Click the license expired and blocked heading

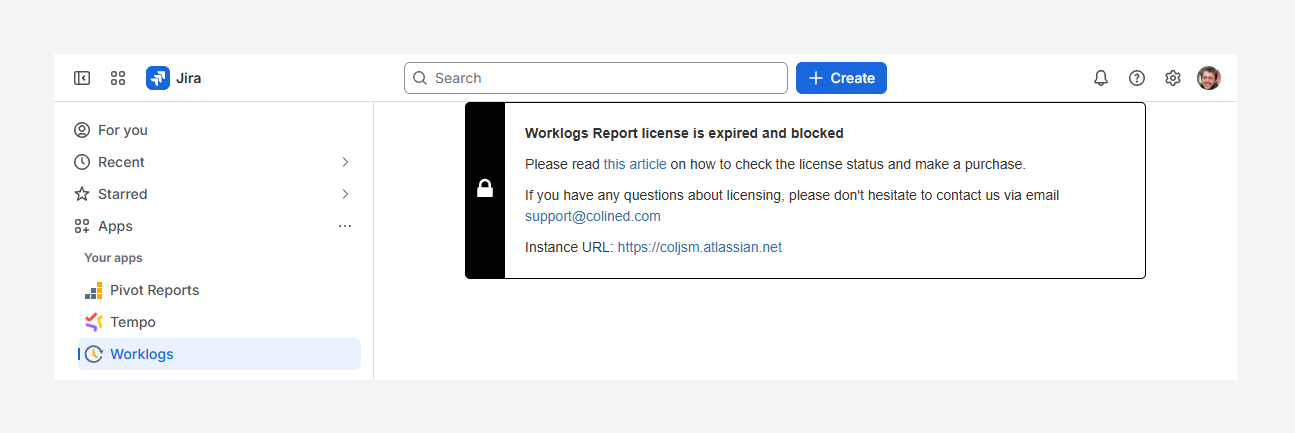pyautogui.click(x=684, y=133)
